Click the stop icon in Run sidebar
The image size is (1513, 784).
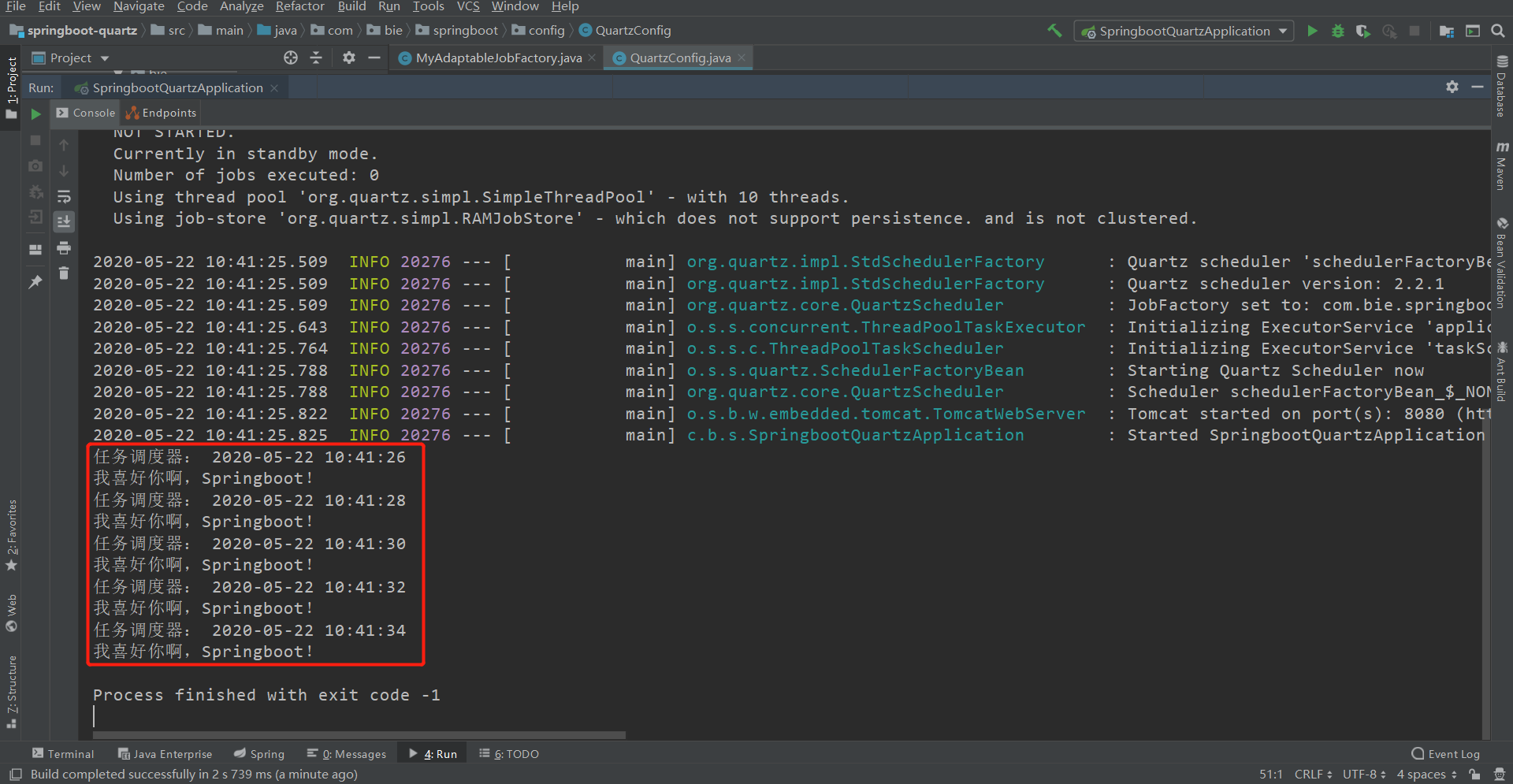coord(35,140)
